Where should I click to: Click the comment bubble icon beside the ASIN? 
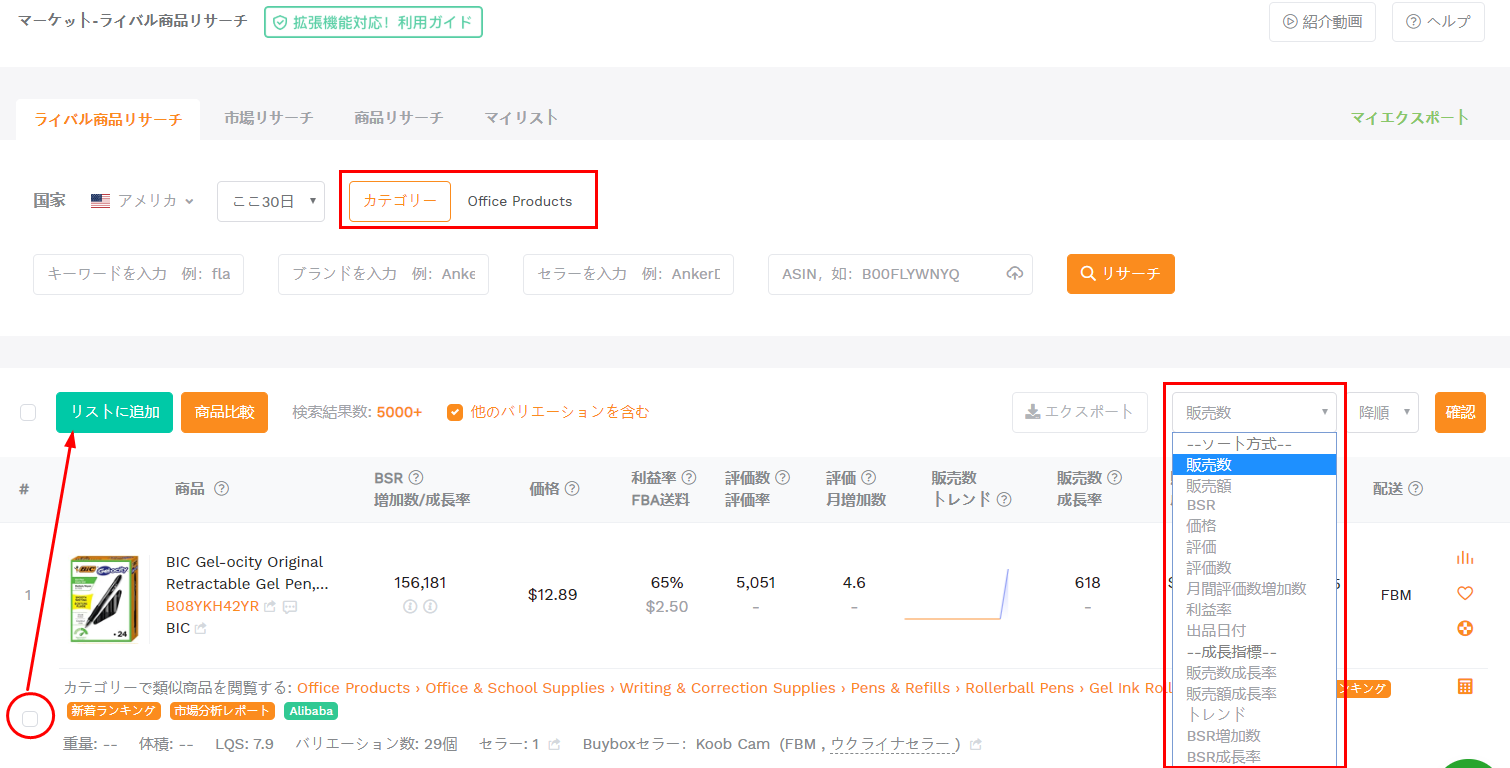pos(290,606)
